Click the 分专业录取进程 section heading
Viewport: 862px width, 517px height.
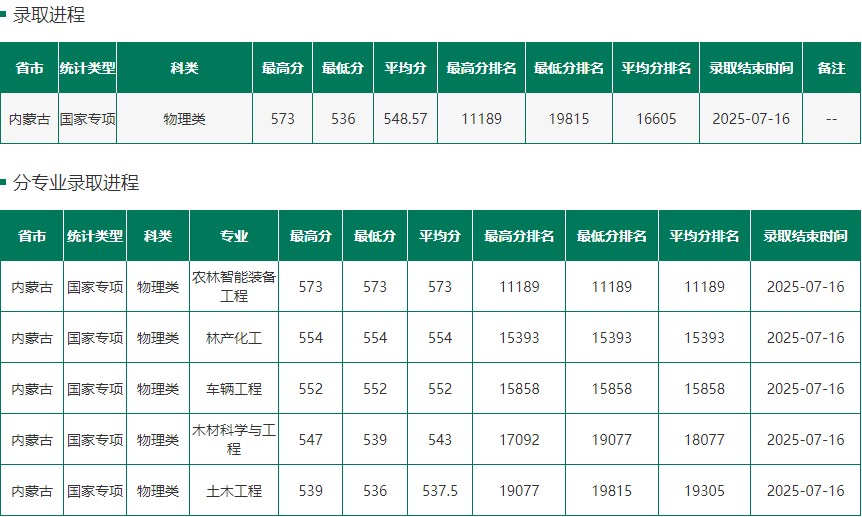76,183
